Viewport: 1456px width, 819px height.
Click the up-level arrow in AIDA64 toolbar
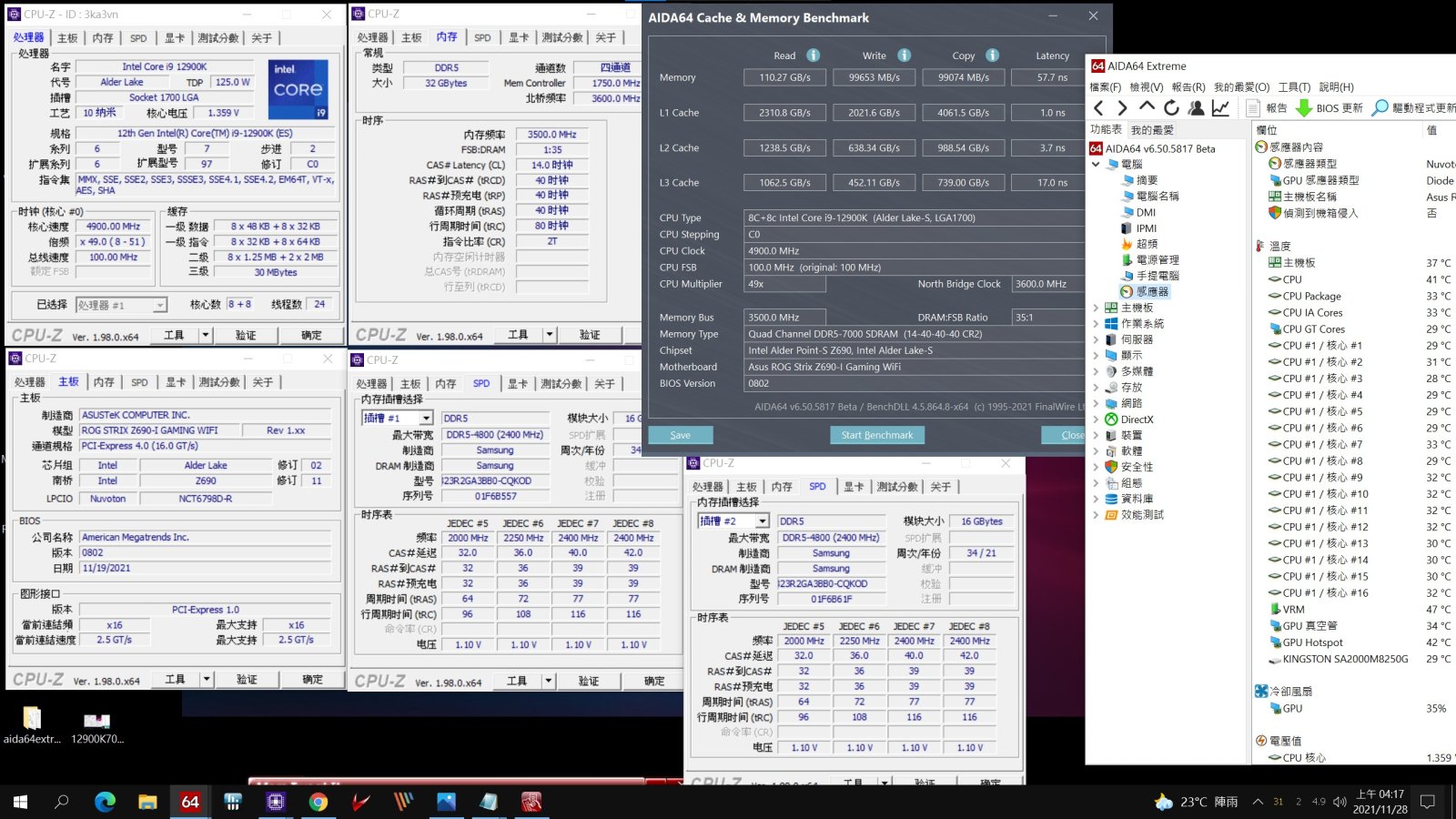pos(1147,107)
